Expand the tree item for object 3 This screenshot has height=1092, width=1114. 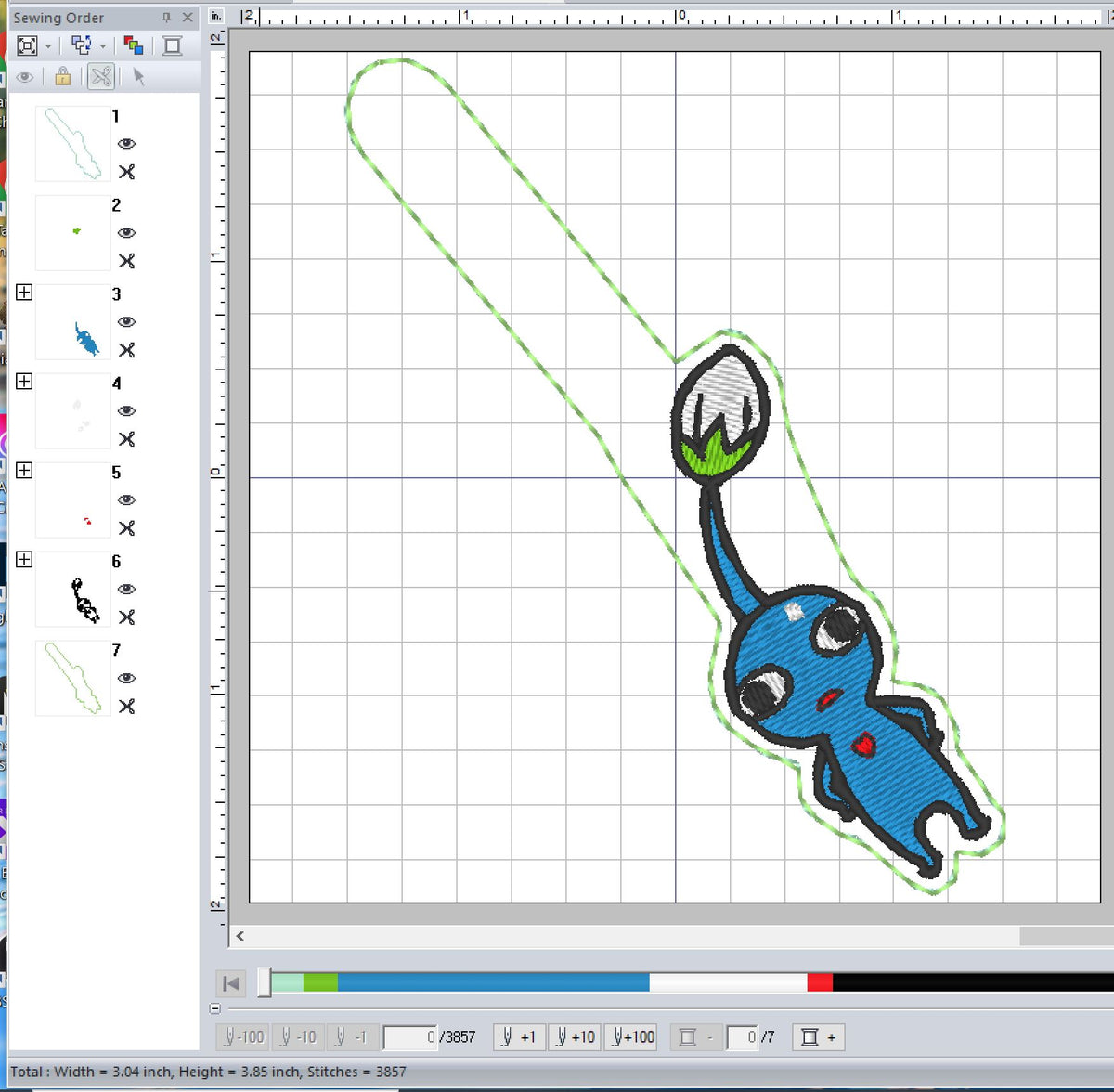click(x=24, y=292)
